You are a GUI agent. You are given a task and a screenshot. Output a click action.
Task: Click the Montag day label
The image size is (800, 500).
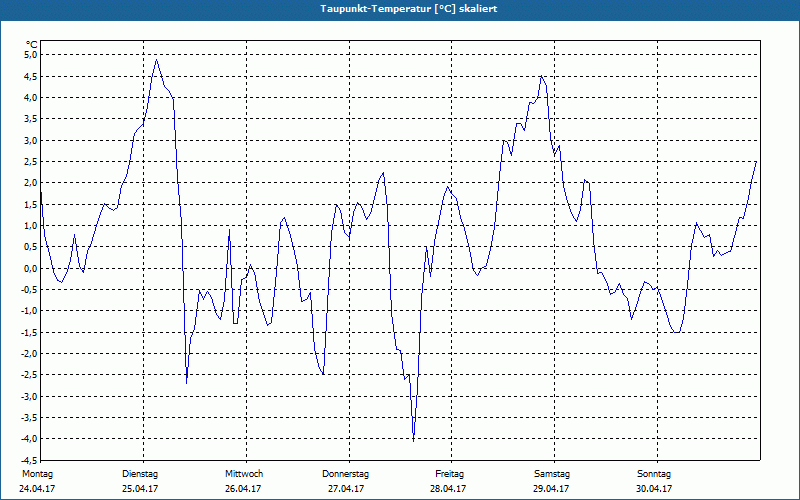(37, 474)
